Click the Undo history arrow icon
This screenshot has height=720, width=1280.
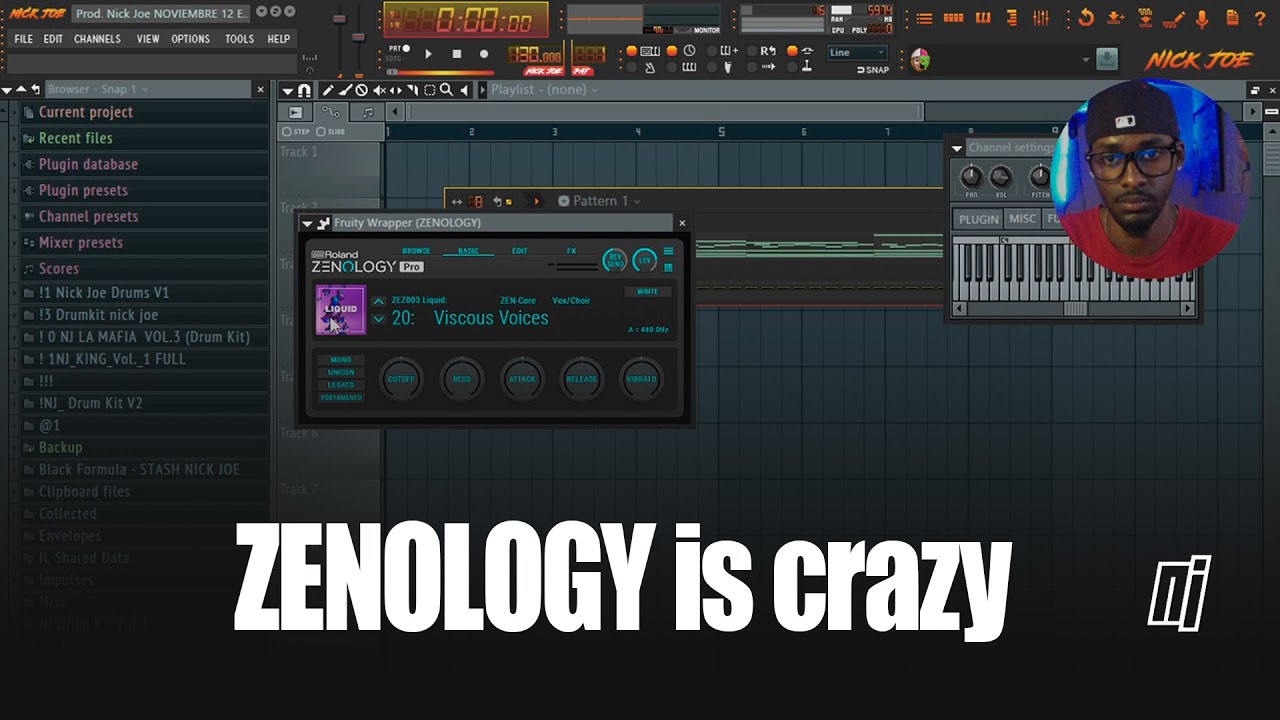point(1086,18)
